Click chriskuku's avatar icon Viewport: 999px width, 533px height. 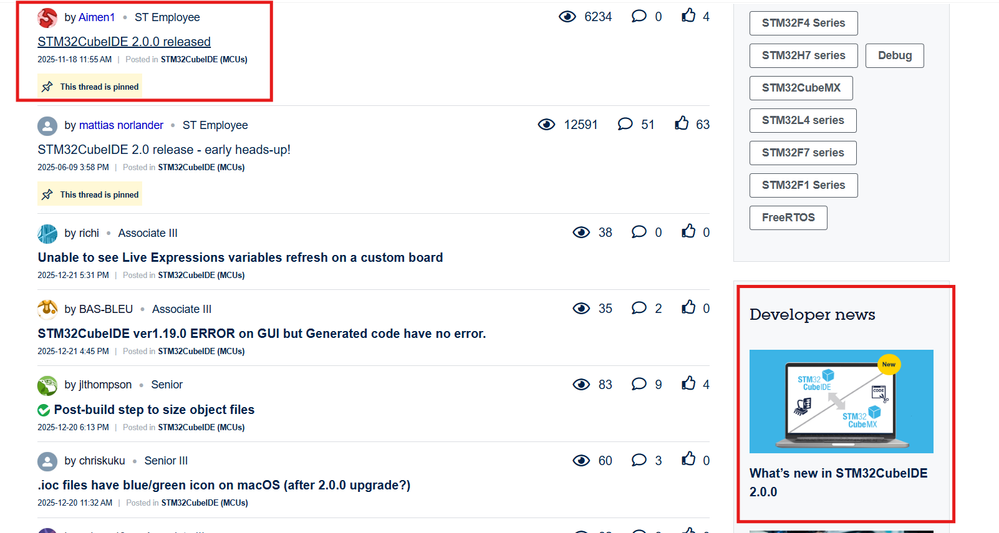[x=47, y=461]
